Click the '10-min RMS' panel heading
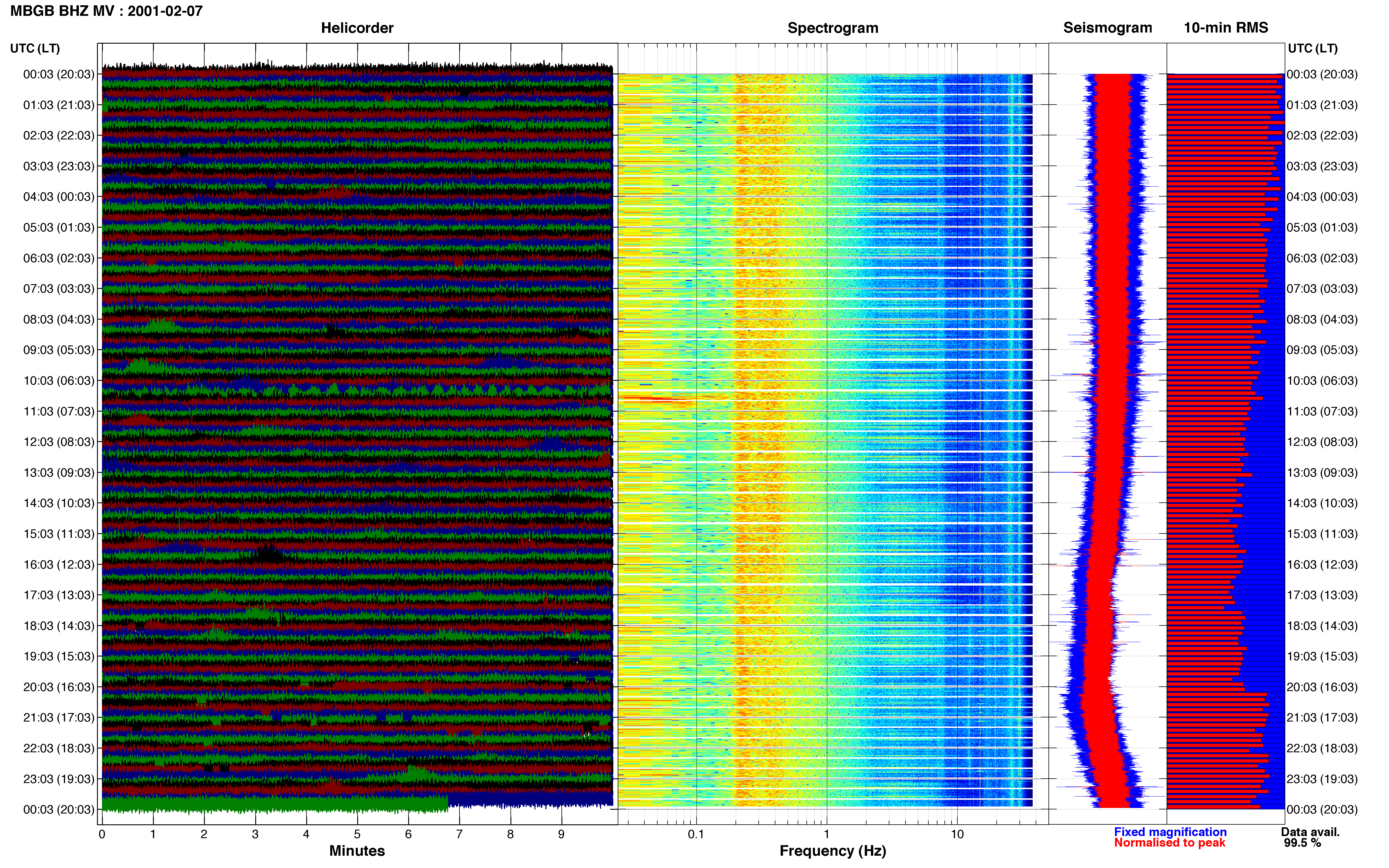 (1226, 28)
